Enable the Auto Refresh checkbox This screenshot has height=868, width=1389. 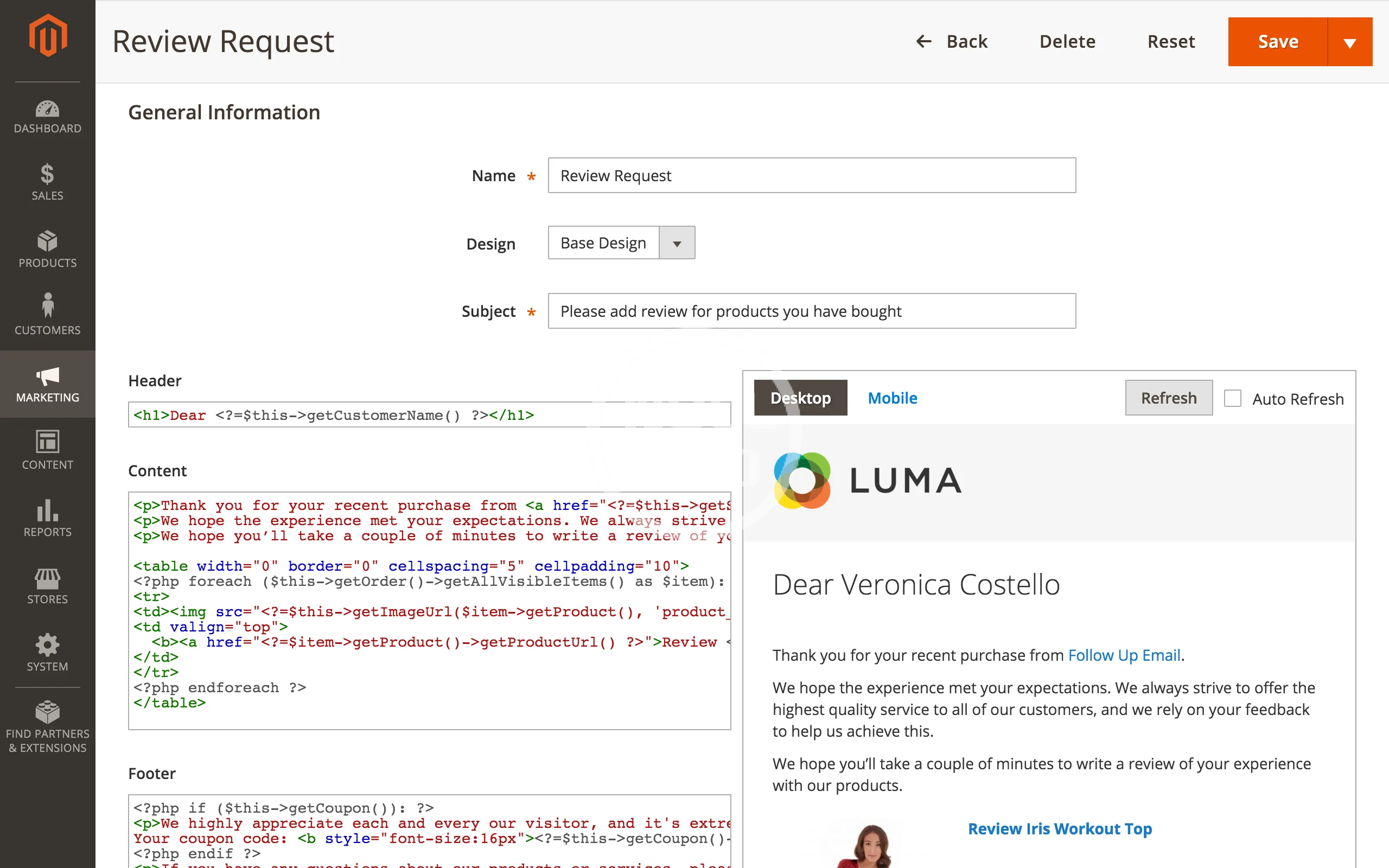tap(1232, 398)
